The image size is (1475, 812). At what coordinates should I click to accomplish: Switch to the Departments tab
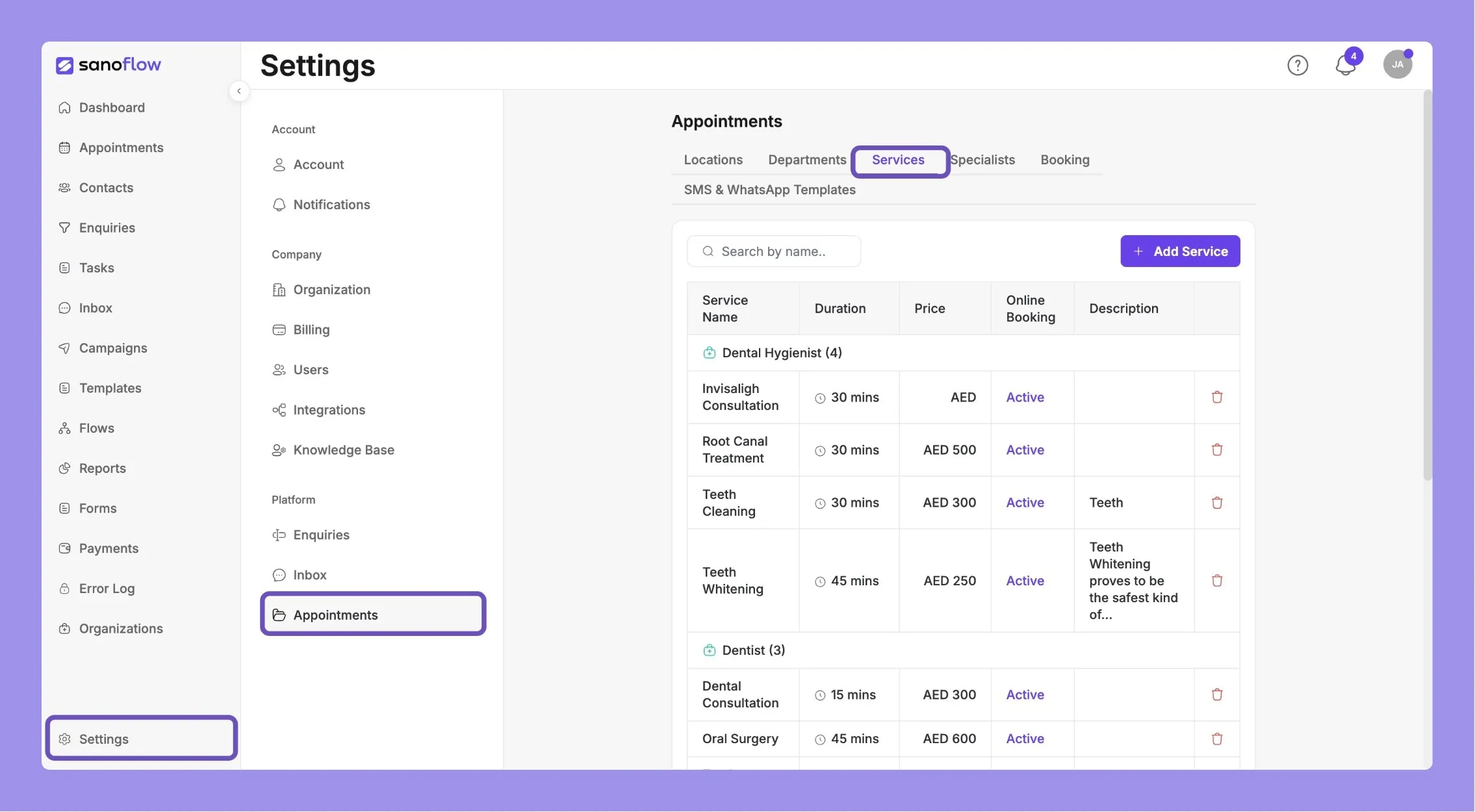[807, 160]
